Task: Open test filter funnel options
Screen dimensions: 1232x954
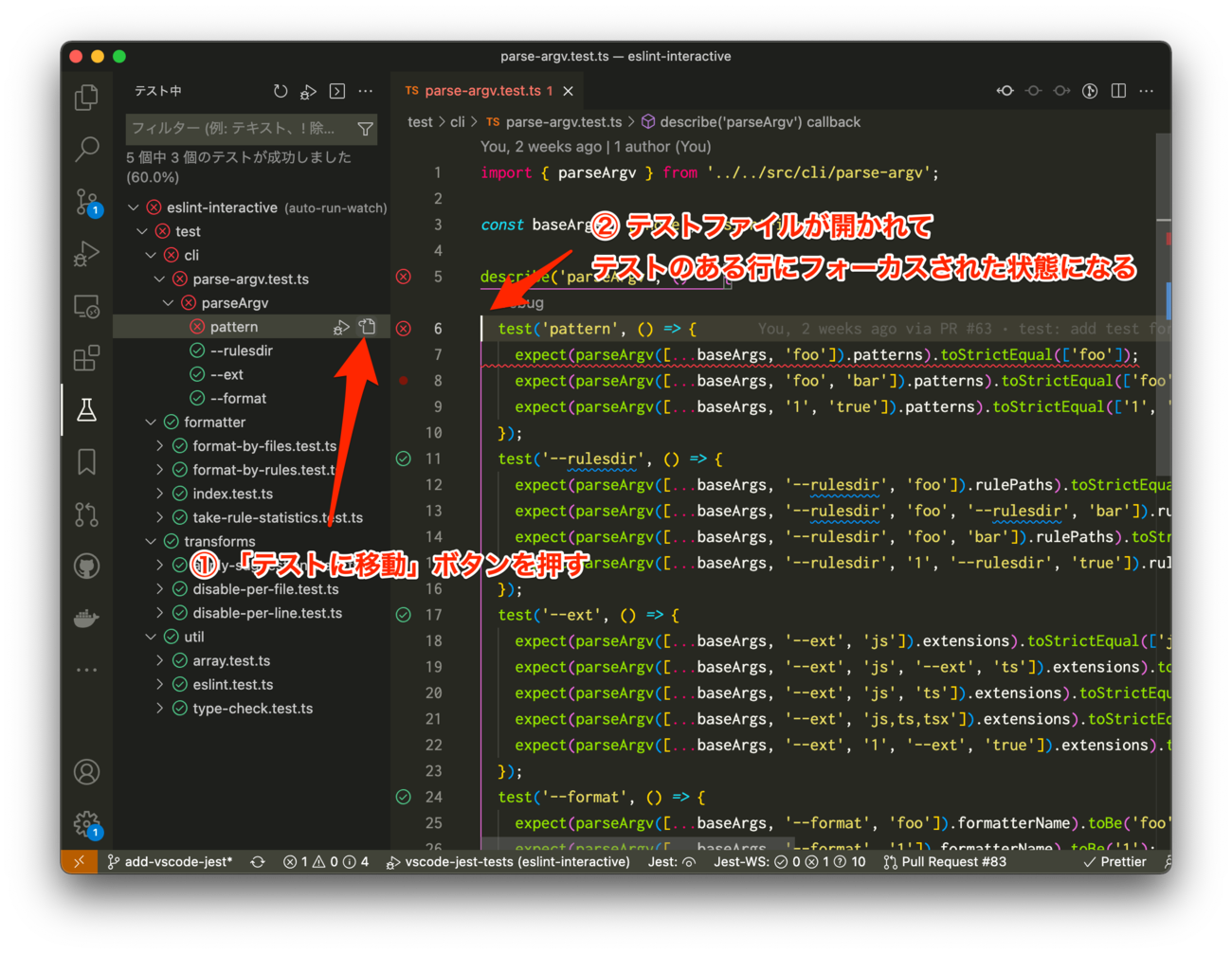Action: pos(365,129)
